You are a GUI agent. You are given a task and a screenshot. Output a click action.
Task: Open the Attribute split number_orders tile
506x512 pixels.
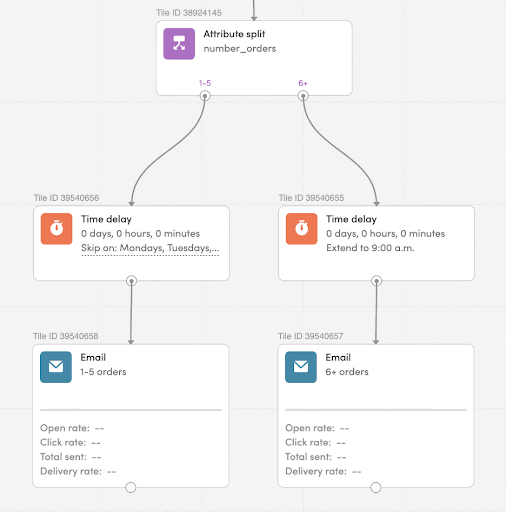click(254, 58)
